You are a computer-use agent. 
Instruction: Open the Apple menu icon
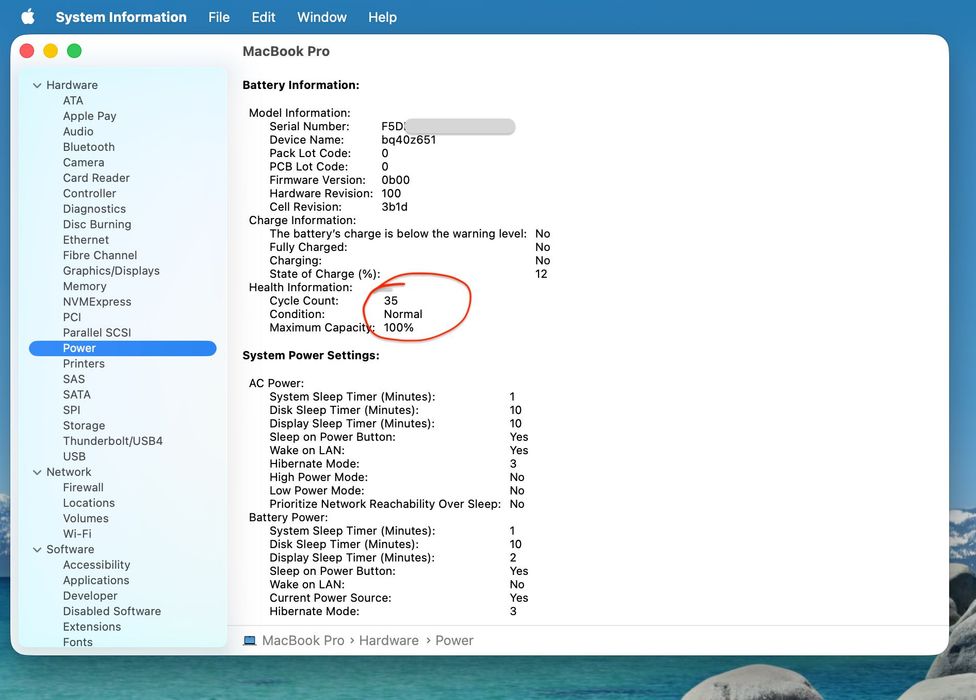click(27, 17)
